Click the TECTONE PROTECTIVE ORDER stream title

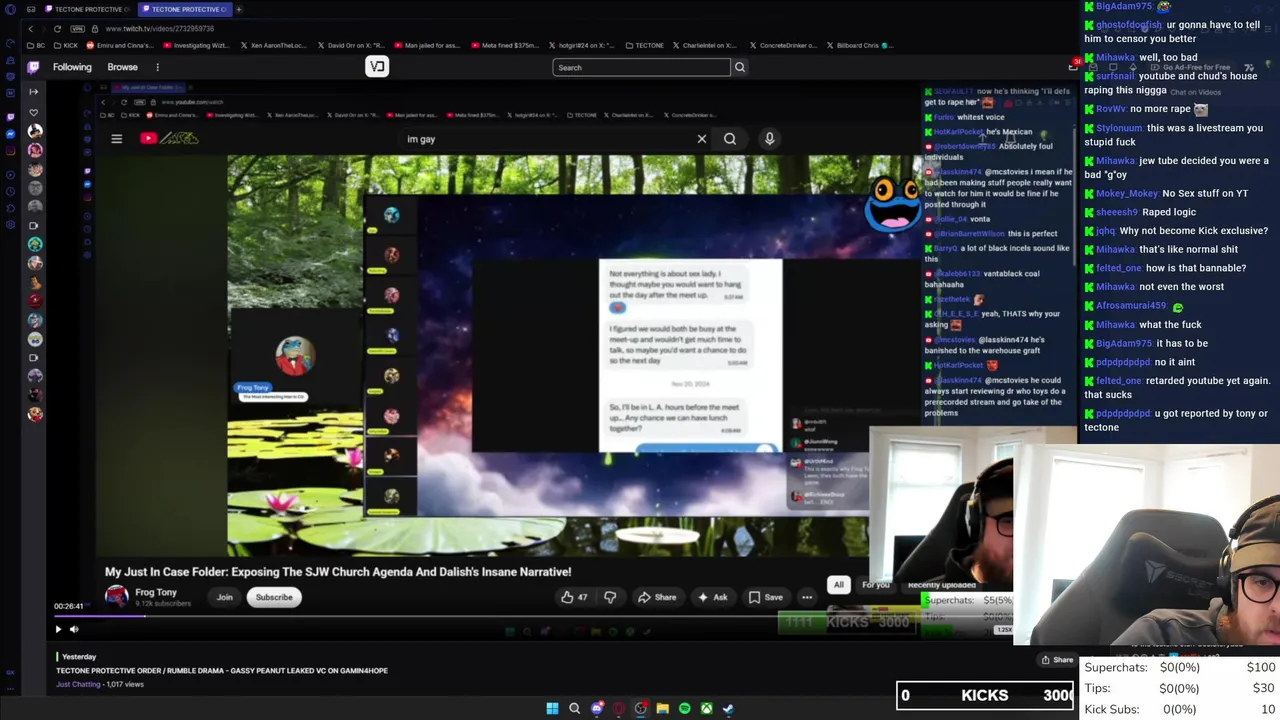[222, 670]
